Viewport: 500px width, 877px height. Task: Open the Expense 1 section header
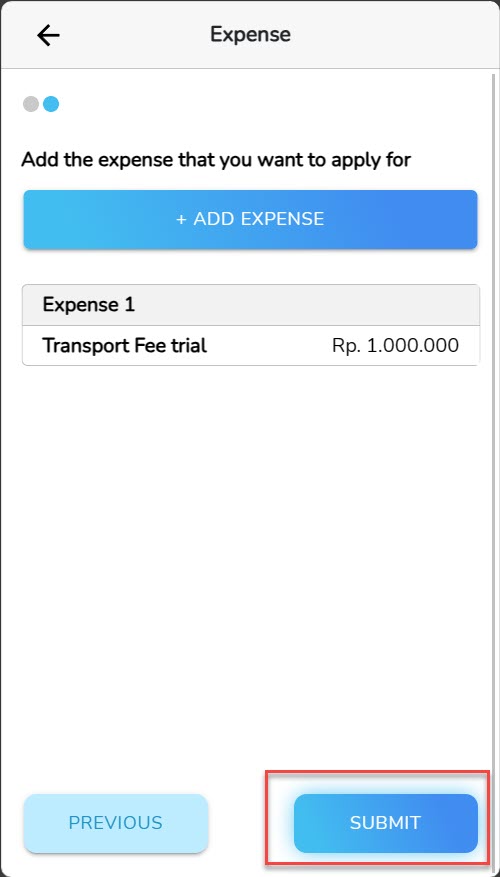tap(251, 305)
